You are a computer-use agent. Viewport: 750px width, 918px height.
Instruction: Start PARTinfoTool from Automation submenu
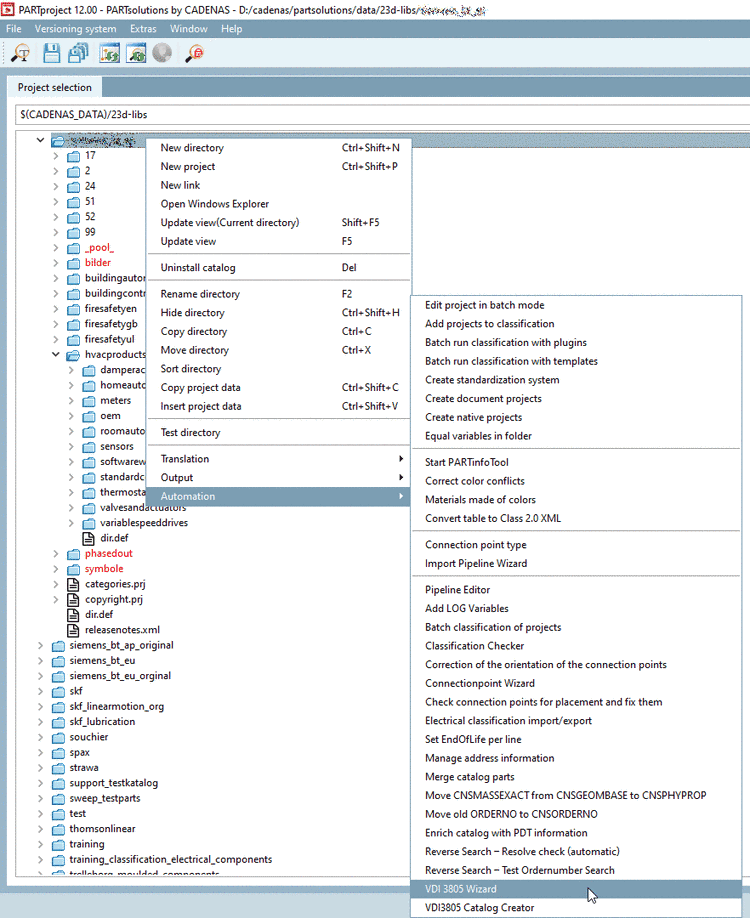tap(576, 463)
